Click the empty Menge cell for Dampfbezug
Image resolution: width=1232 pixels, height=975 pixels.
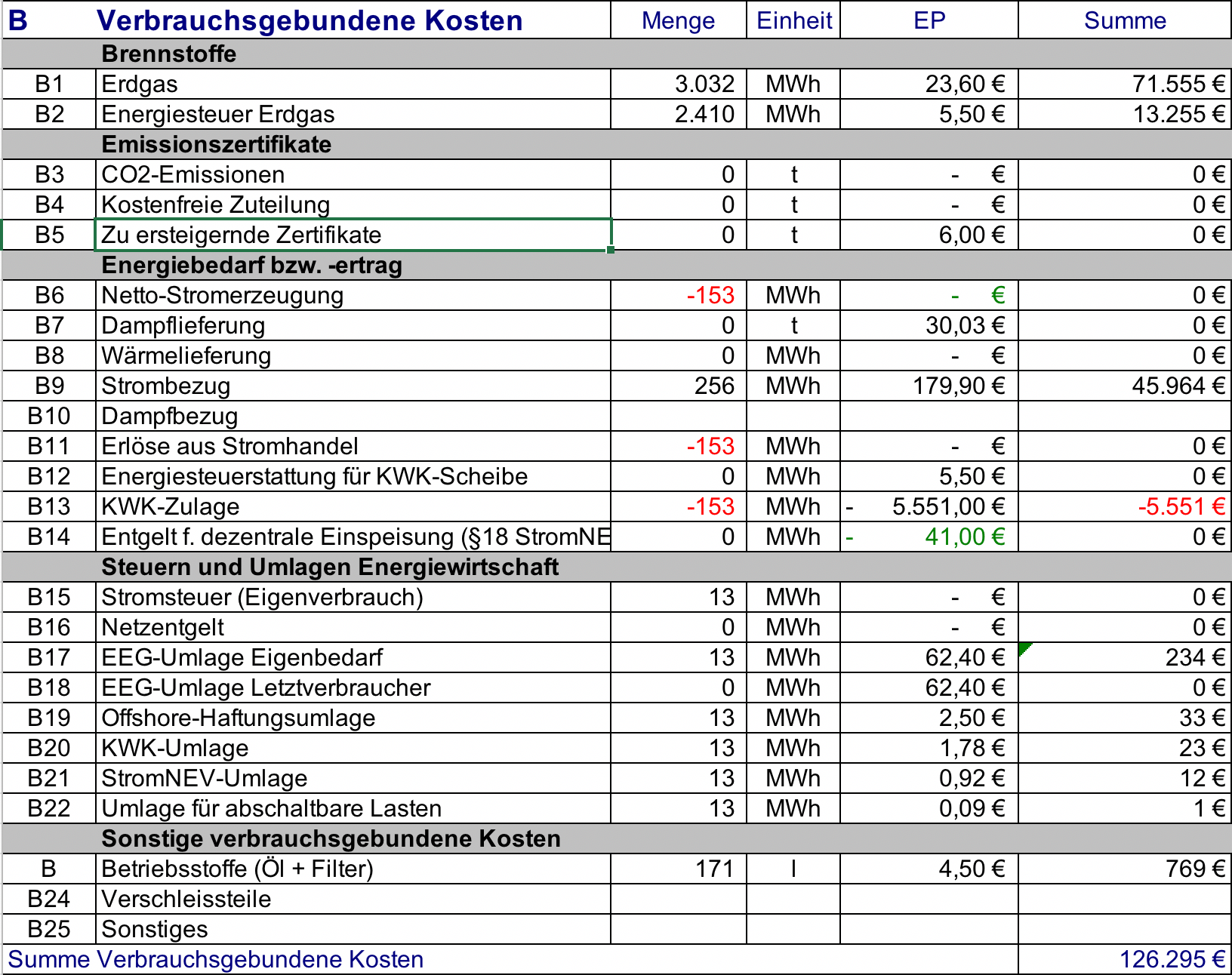click(x=678, y=416)
